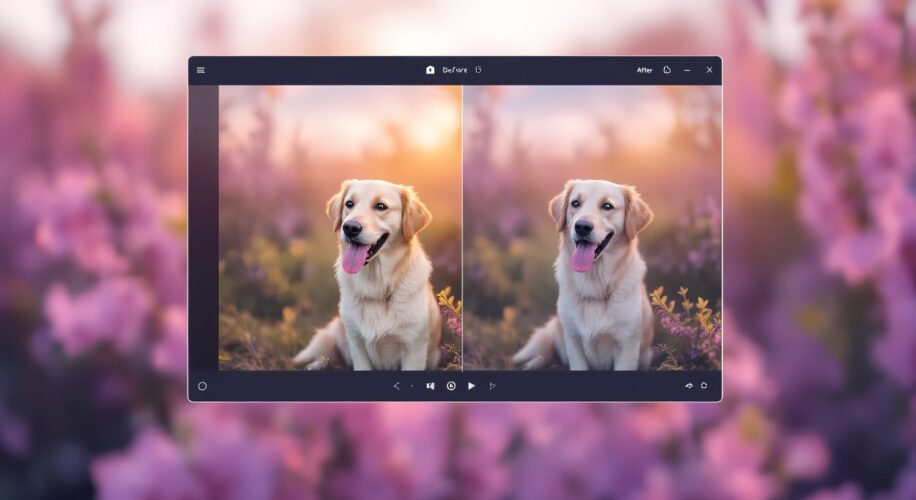916x500 pixels.
Task: Click the image icon left of the Before label
Action: [430, 70]
